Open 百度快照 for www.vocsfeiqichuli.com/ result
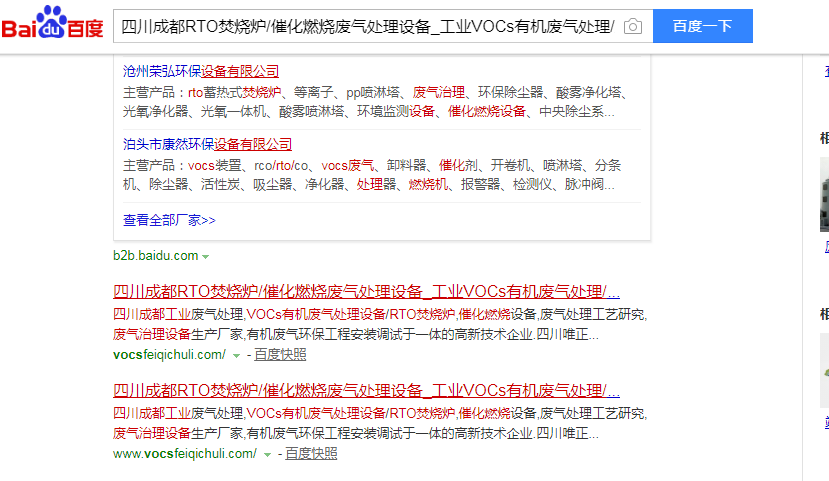The image size is (829, 481). click(x=311, y=453)
